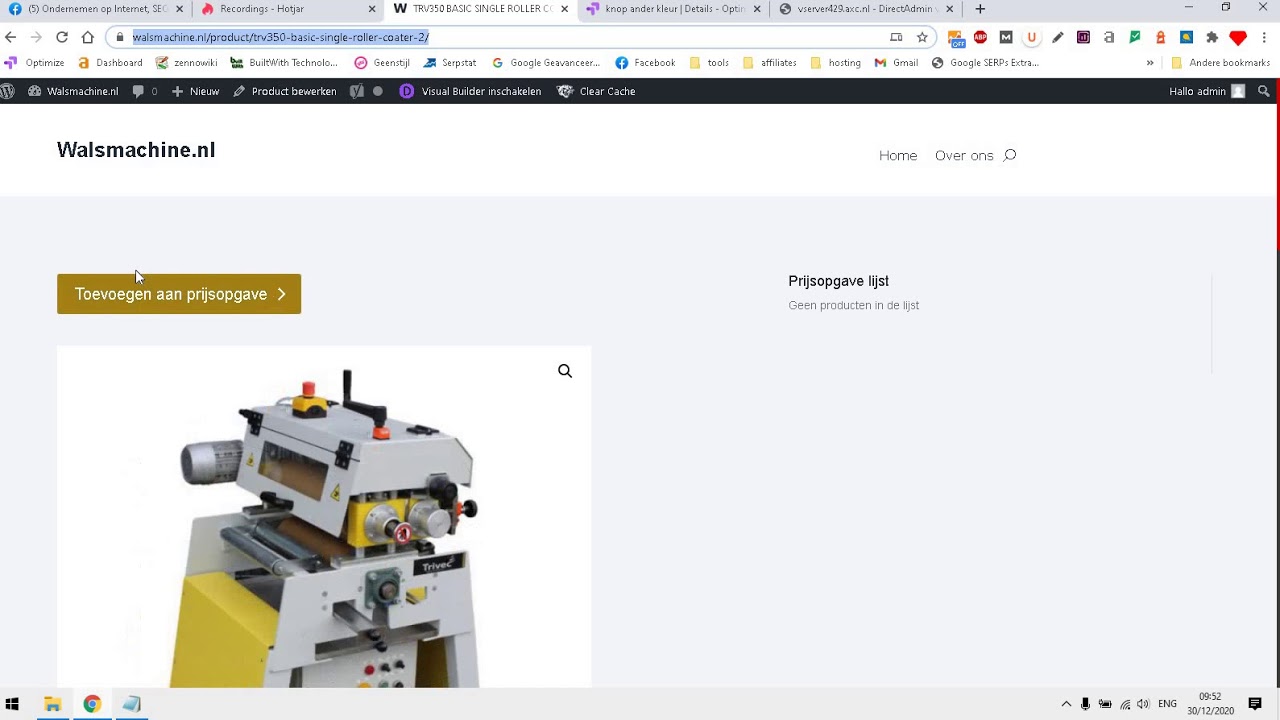
Task: Open the Geenstijl bookmark
Action: 382,62
